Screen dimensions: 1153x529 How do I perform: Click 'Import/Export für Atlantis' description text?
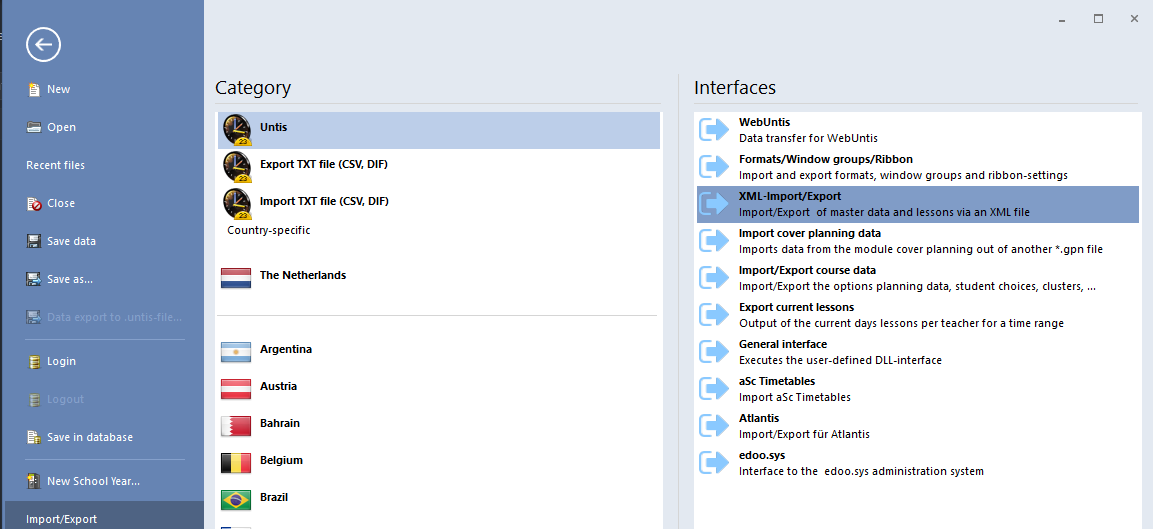(804, 434)
